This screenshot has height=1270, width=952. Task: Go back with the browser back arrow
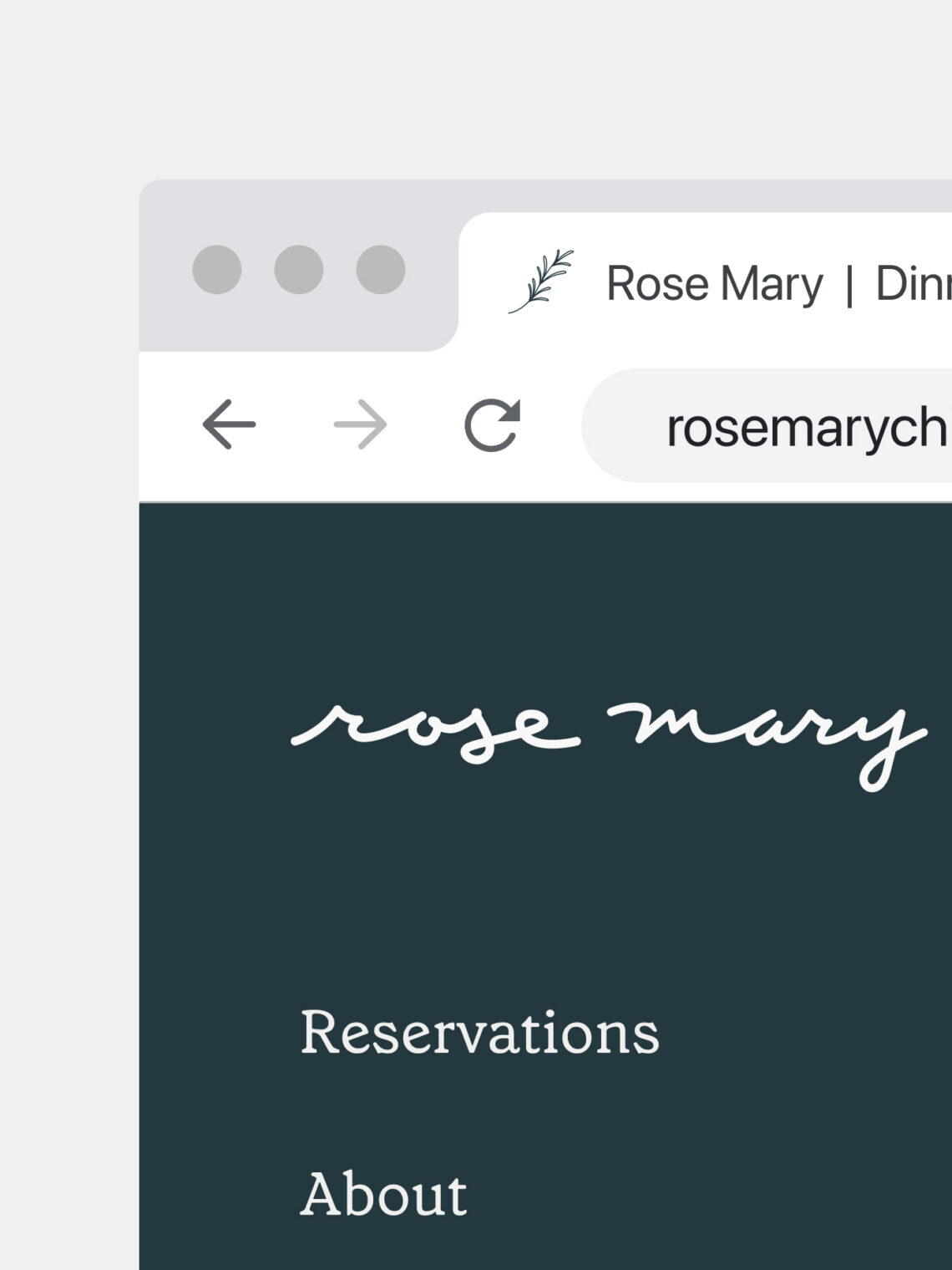coord(229,424)
